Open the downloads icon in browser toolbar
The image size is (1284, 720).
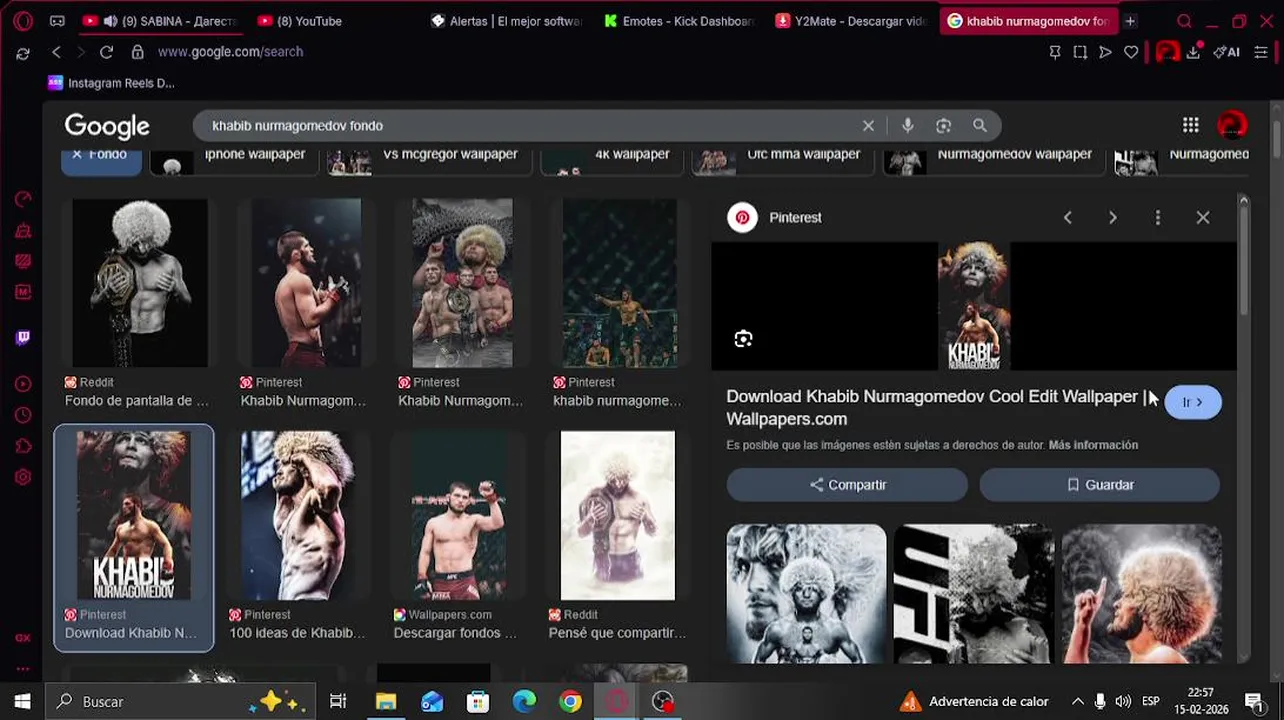coord(1193,52)
